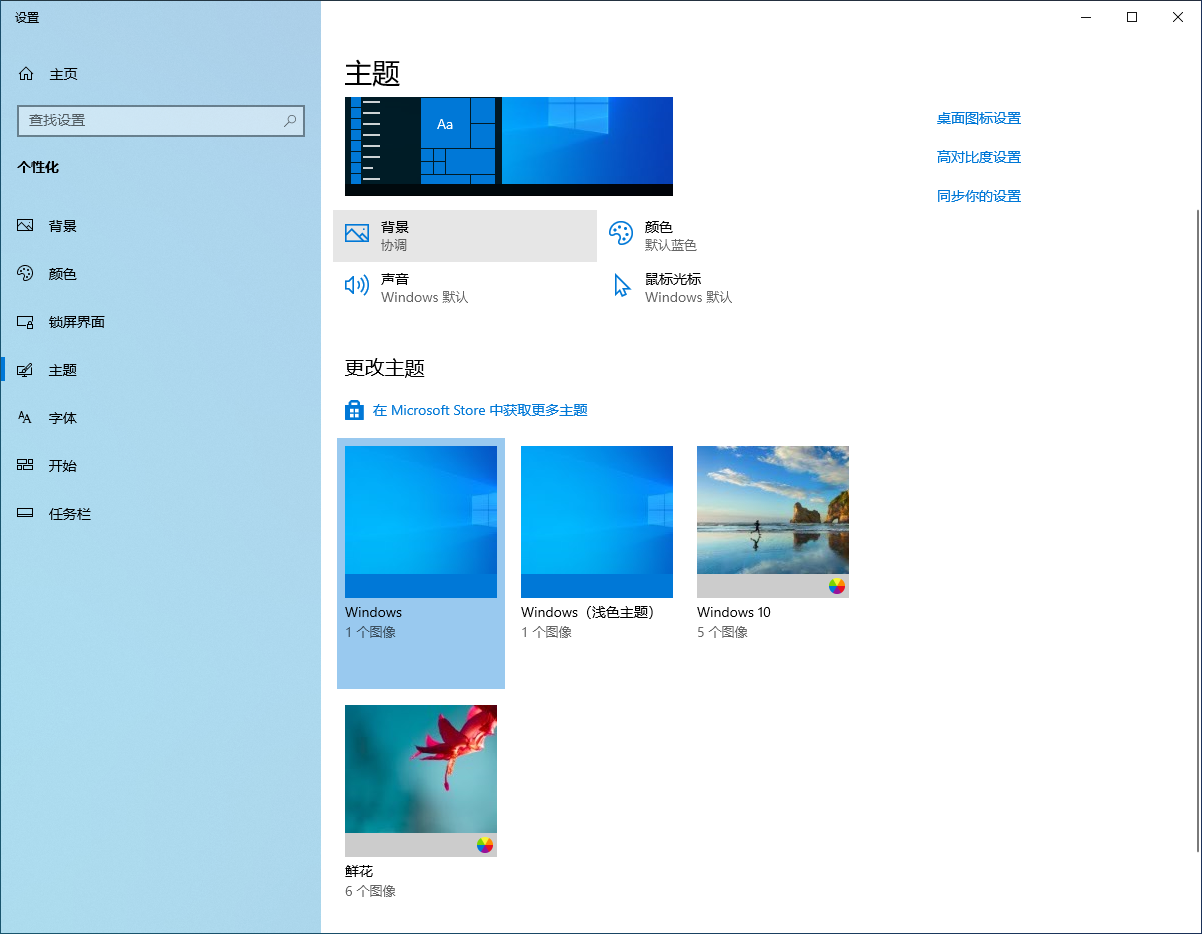Open 高对比度设置 link

pos(978,157)
